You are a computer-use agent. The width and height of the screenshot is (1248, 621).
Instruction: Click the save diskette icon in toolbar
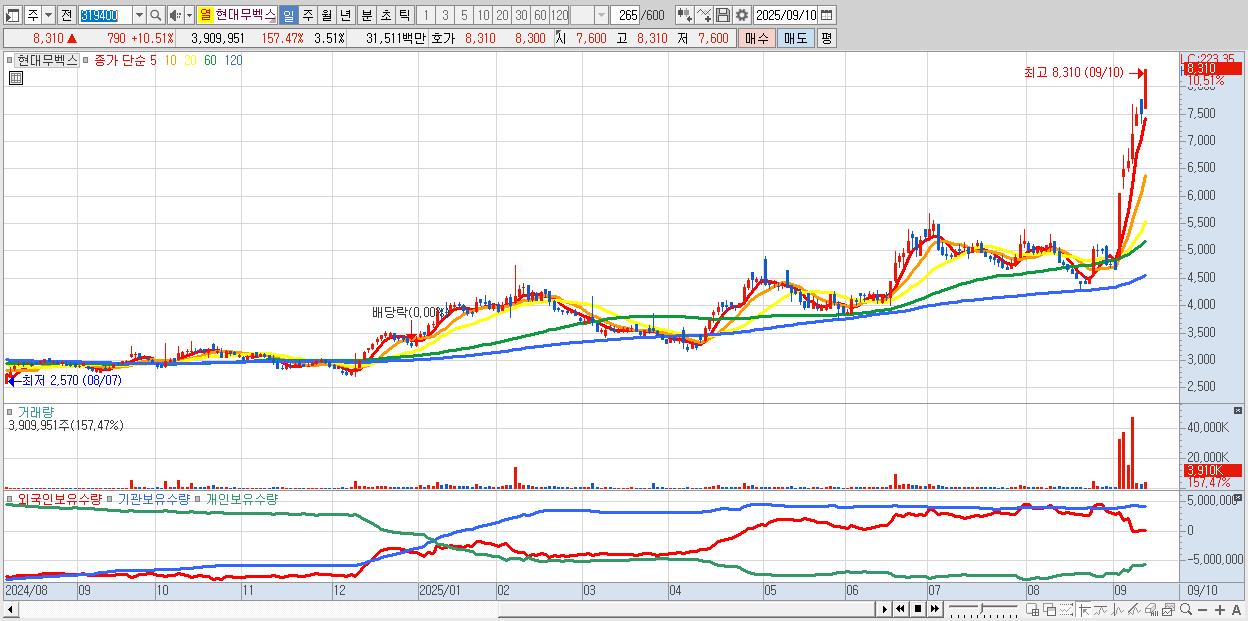pos(722,15)
